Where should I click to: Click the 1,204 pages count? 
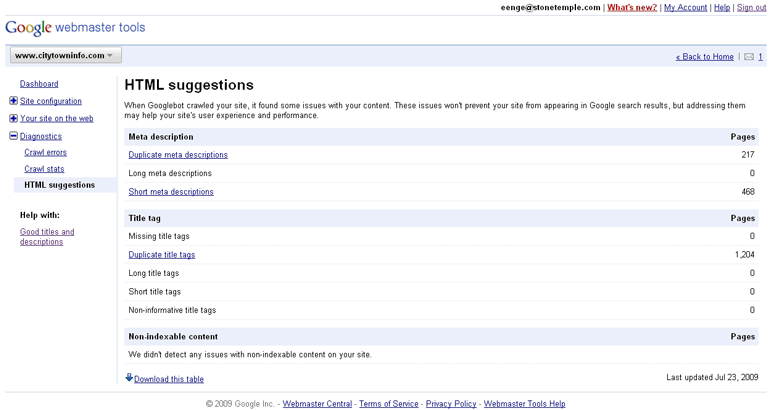point(744,255)
